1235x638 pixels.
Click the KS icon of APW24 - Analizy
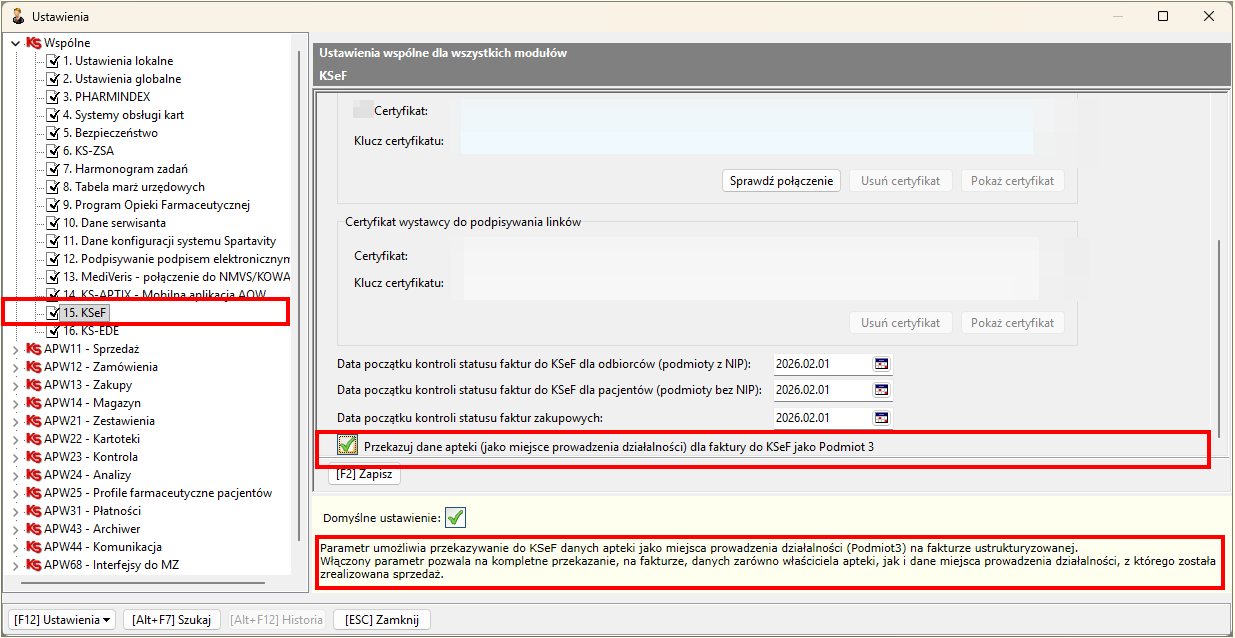(34, 475)
